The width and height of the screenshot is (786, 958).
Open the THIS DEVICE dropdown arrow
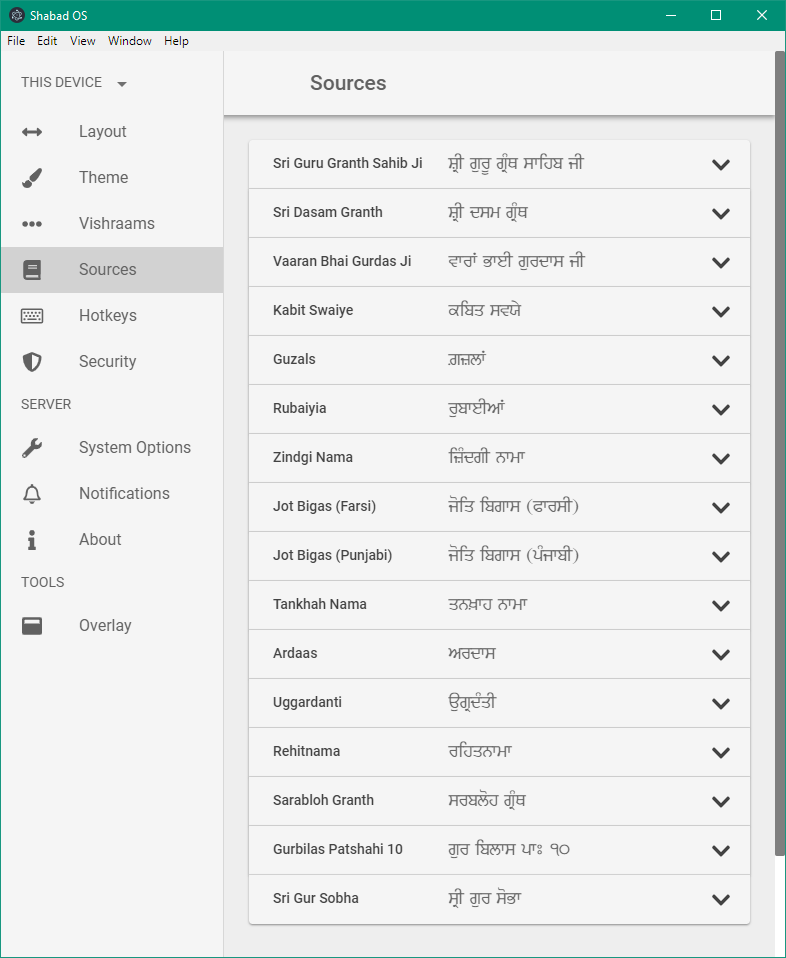click(x=122, y=84)
